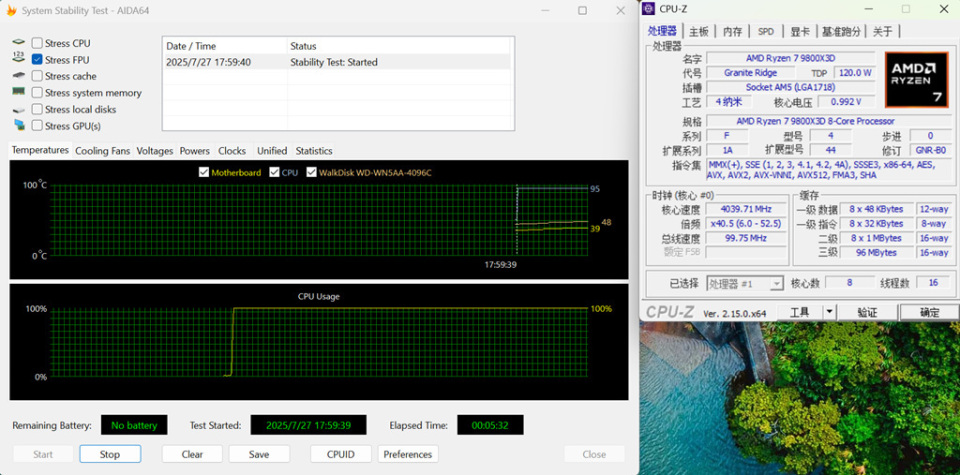Click the 123 icon beside Stress FPU
960x475 pixels.
point(19,59)
